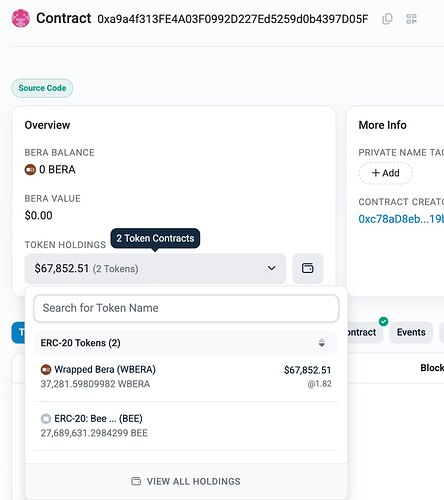Click the Wrapped Bera token icon

pyautogui.click(x=46, y=369)
